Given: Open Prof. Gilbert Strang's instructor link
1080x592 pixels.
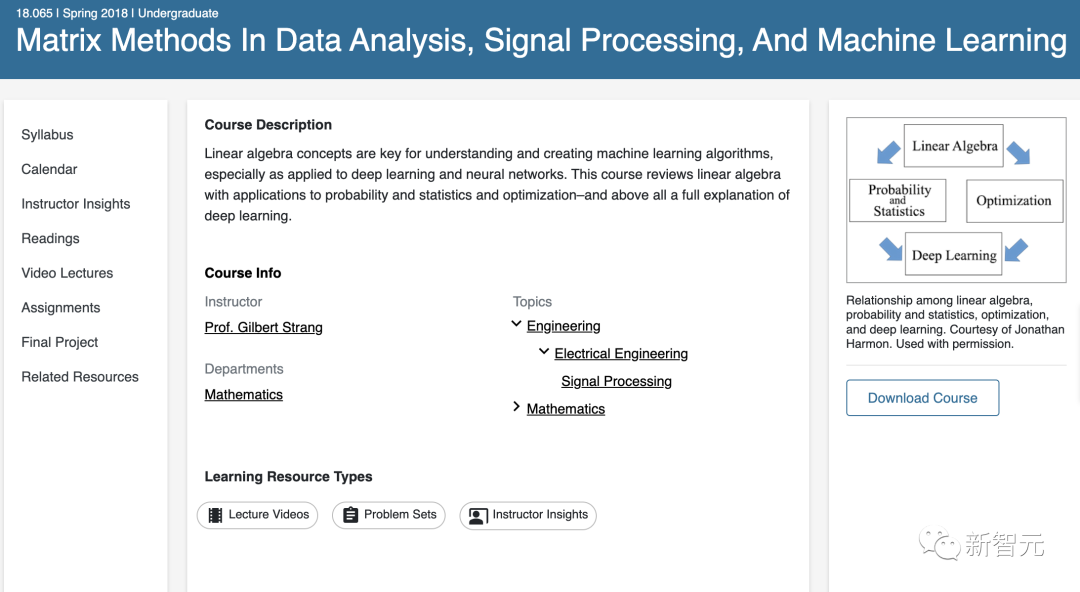Looking at the screenshot, I should coord(263,327).
